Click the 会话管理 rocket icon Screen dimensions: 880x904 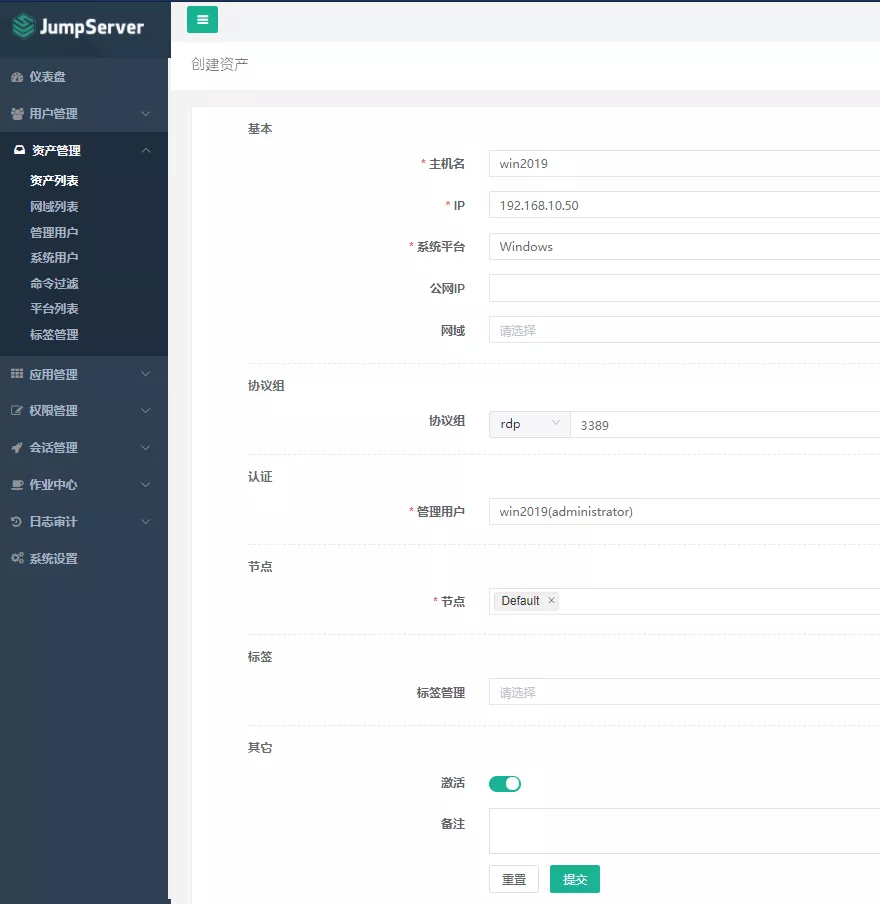coord(17,448)
